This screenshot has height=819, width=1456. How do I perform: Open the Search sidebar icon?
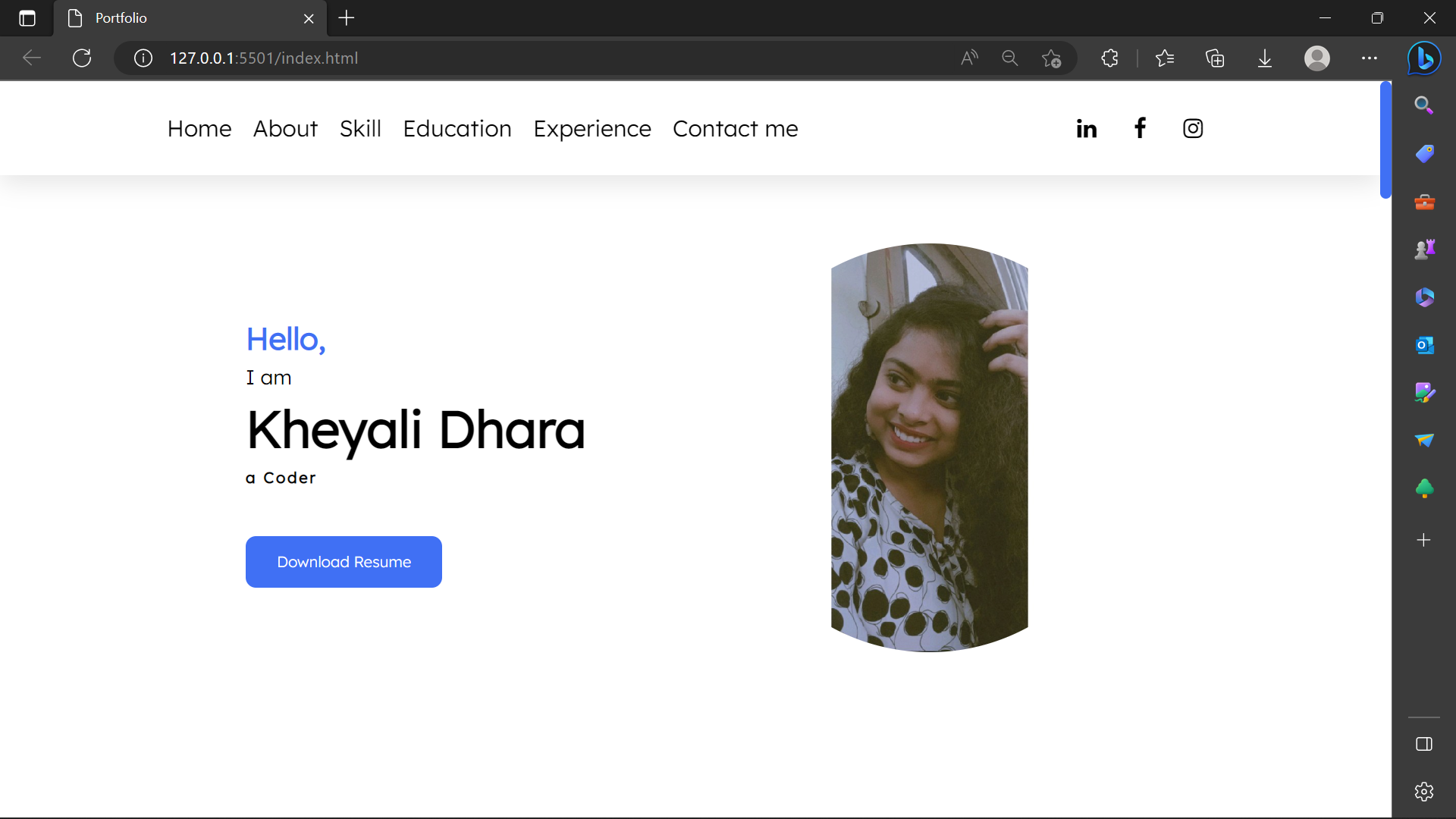pyautogui.click(x=1423, y=105)
